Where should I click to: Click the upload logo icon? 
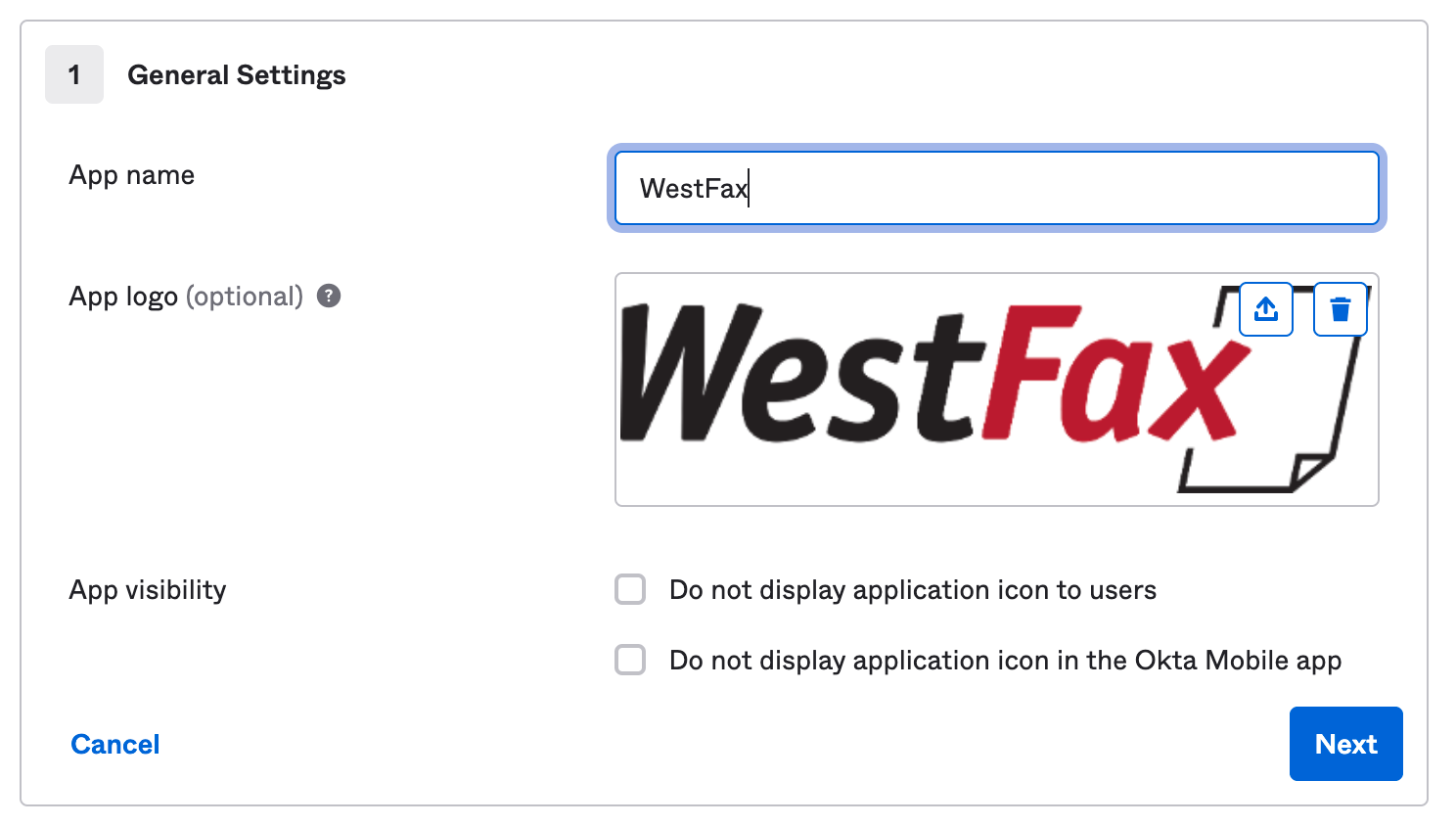click(x=1265, y=309)
